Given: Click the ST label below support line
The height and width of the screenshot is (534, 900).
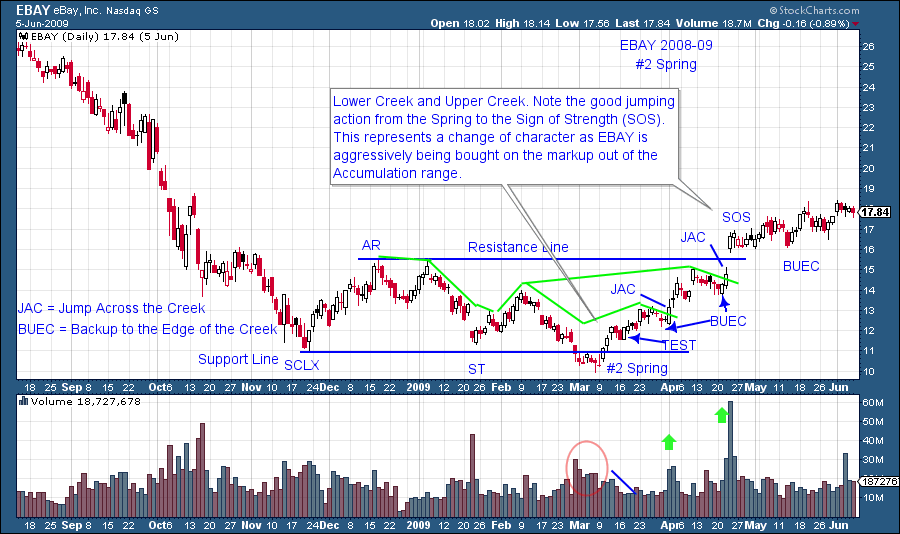Looking at the screenshot, I should pyautogui.click(x=476, y=369).
